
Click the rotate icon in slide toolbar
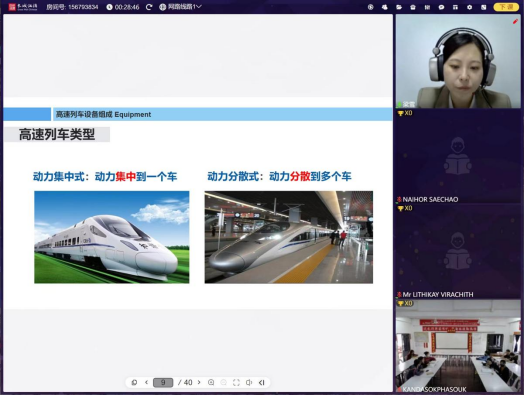[x=134, y=382]
